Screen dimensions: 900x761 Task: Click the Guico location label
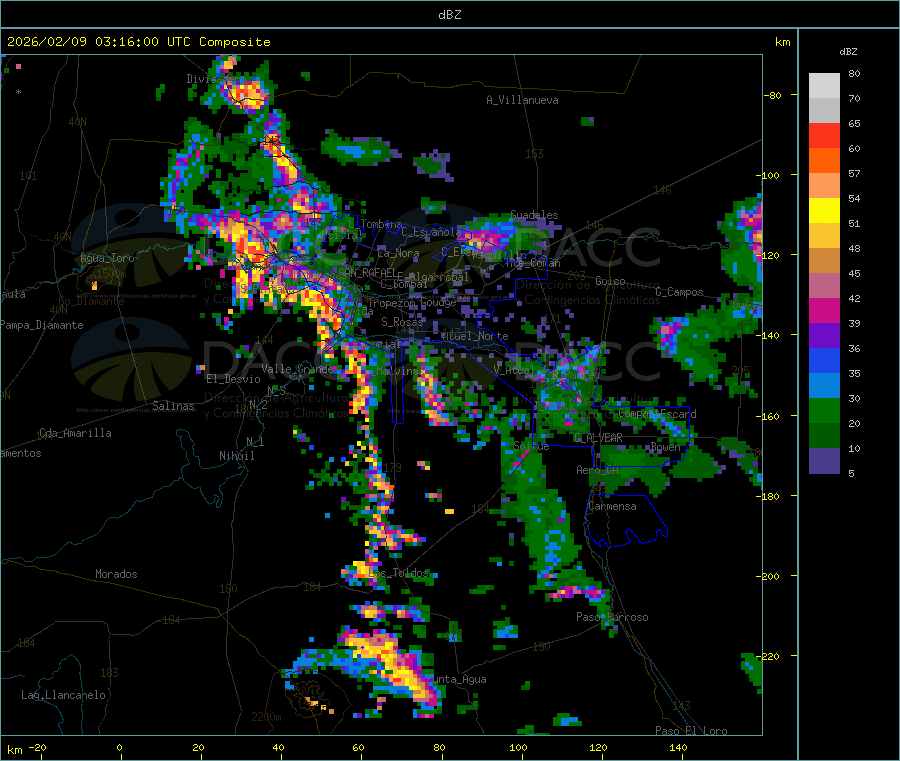click(610, 281)
